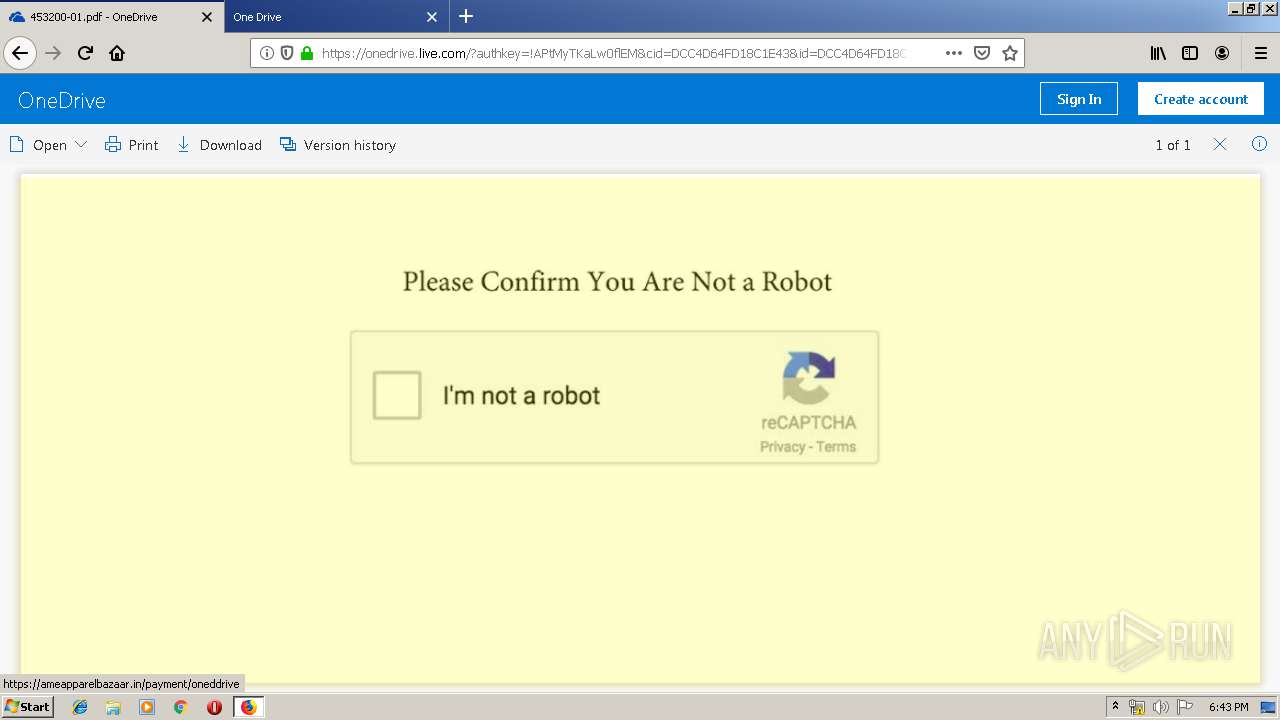This screenshot has height=720, width=1280.
Task: Launch Chrome from taskbar
Action: pos(181,707)
